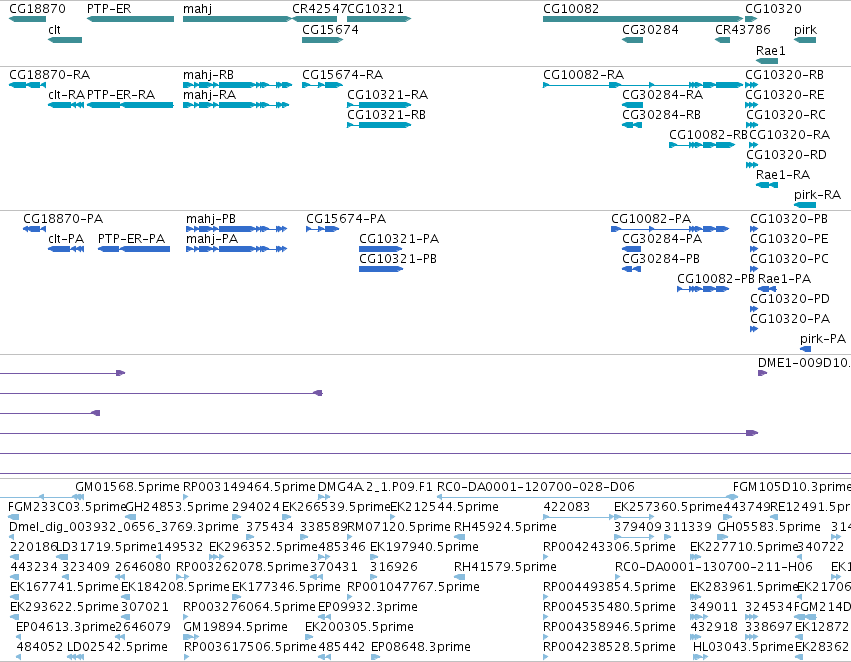Open the CR43786 gene label
The width and height of the screenshot is (851, 662).
(x=742, y=30)
